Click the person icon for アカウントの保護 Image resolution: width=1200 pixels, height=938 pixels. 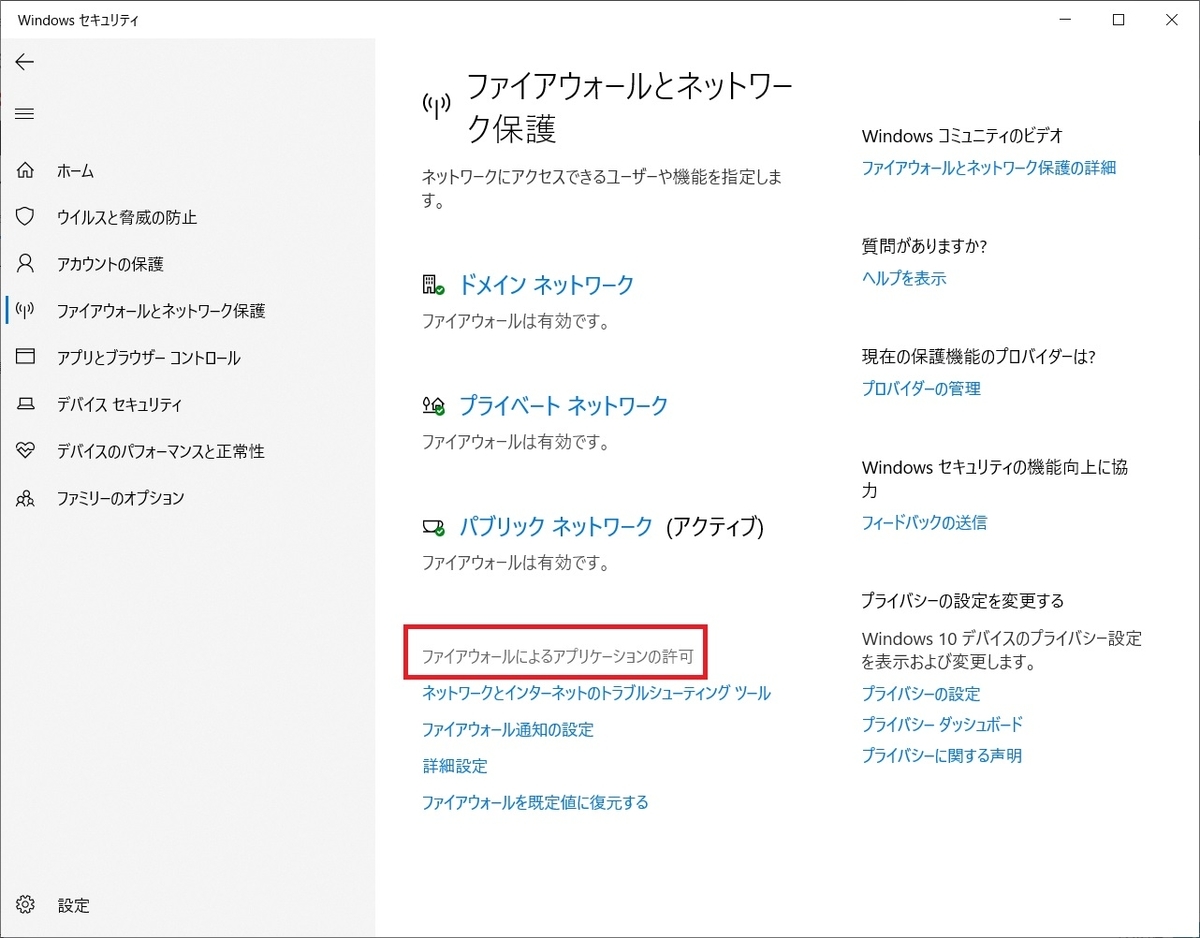[26, 264]
